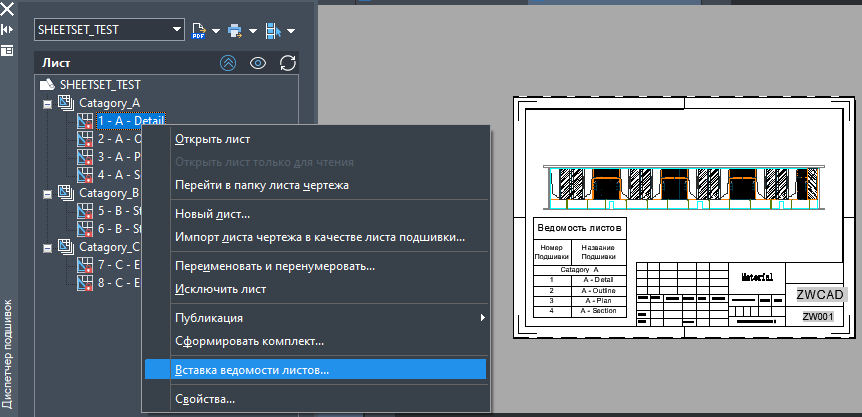Toggle the eye preview icon
The width and height of the screenshot is (862, 417).
coord(258,63)
